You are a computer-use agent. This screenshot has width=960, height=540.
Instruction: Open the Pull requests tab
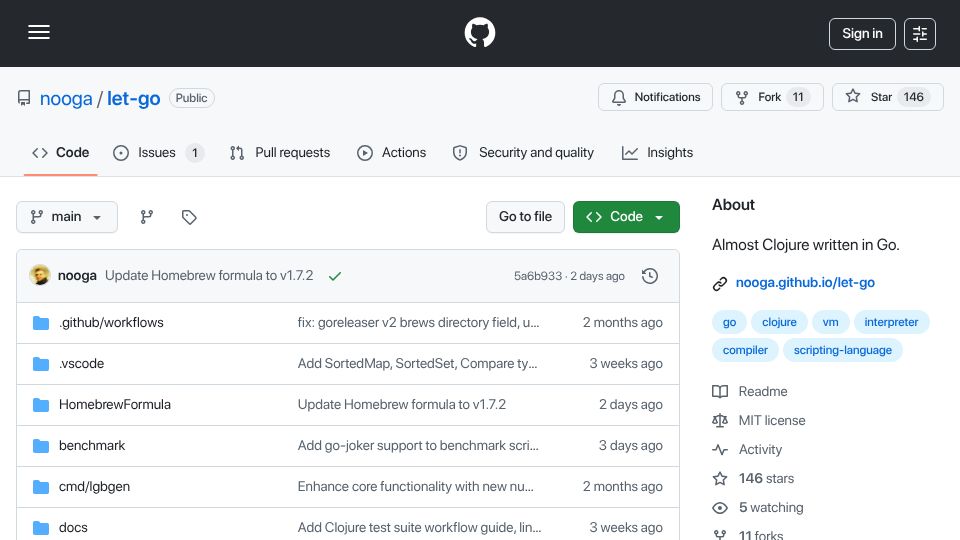tap(280, 152)
